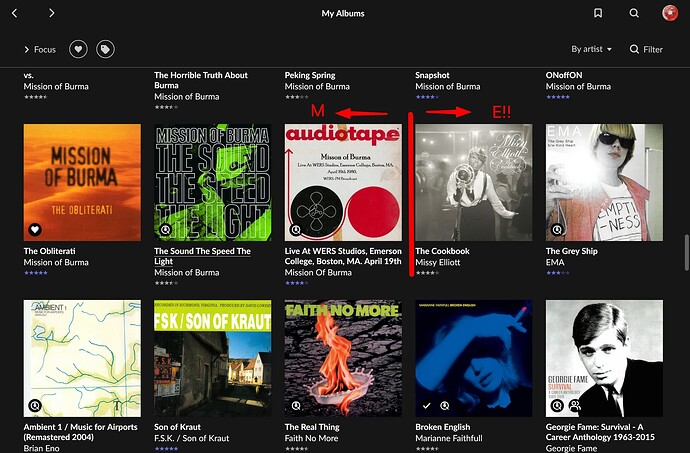Screen dimensions: 690x453
Task: Open F.S.K. / Son of Kraut artist link
Action: [x=191, y=438]
